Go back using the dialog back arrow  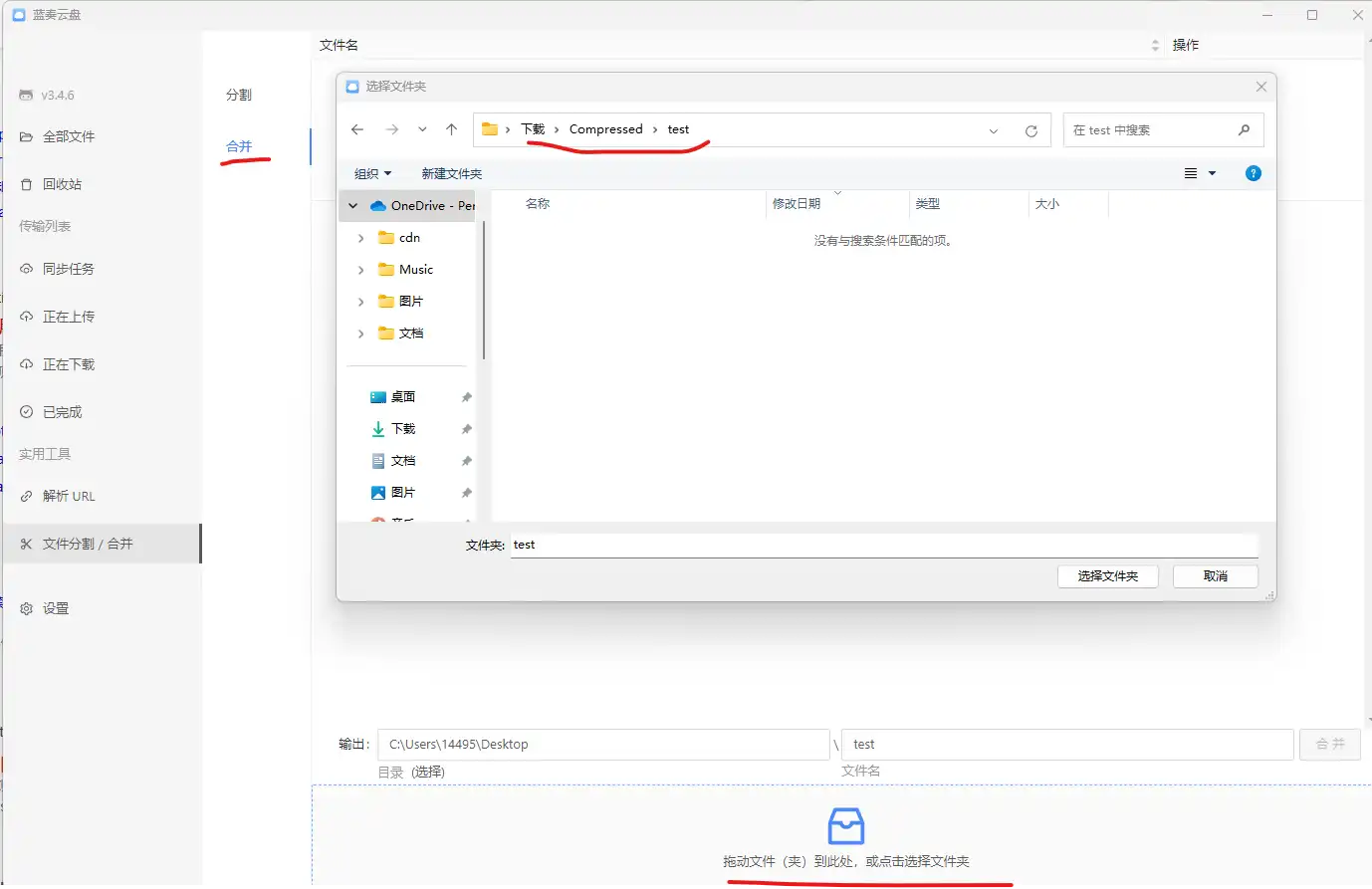357,129
